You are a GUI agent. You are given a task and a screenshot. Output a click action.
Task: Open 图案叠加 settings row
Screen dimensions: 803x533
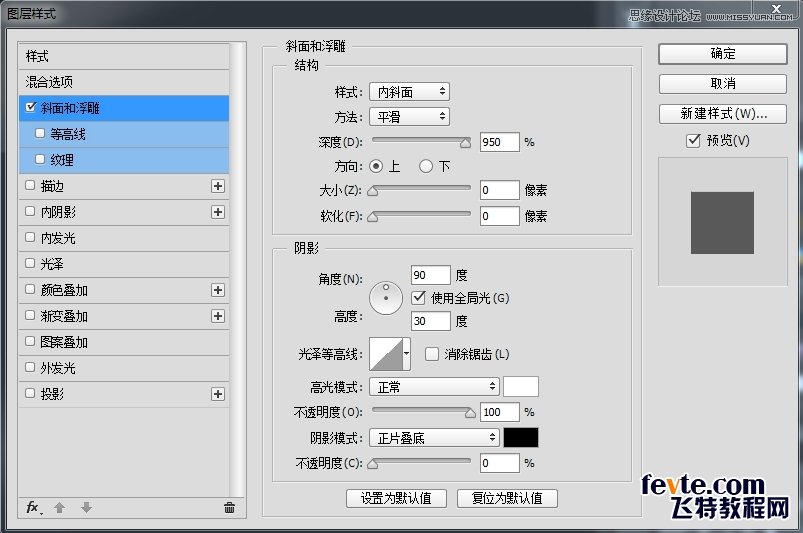124,342
